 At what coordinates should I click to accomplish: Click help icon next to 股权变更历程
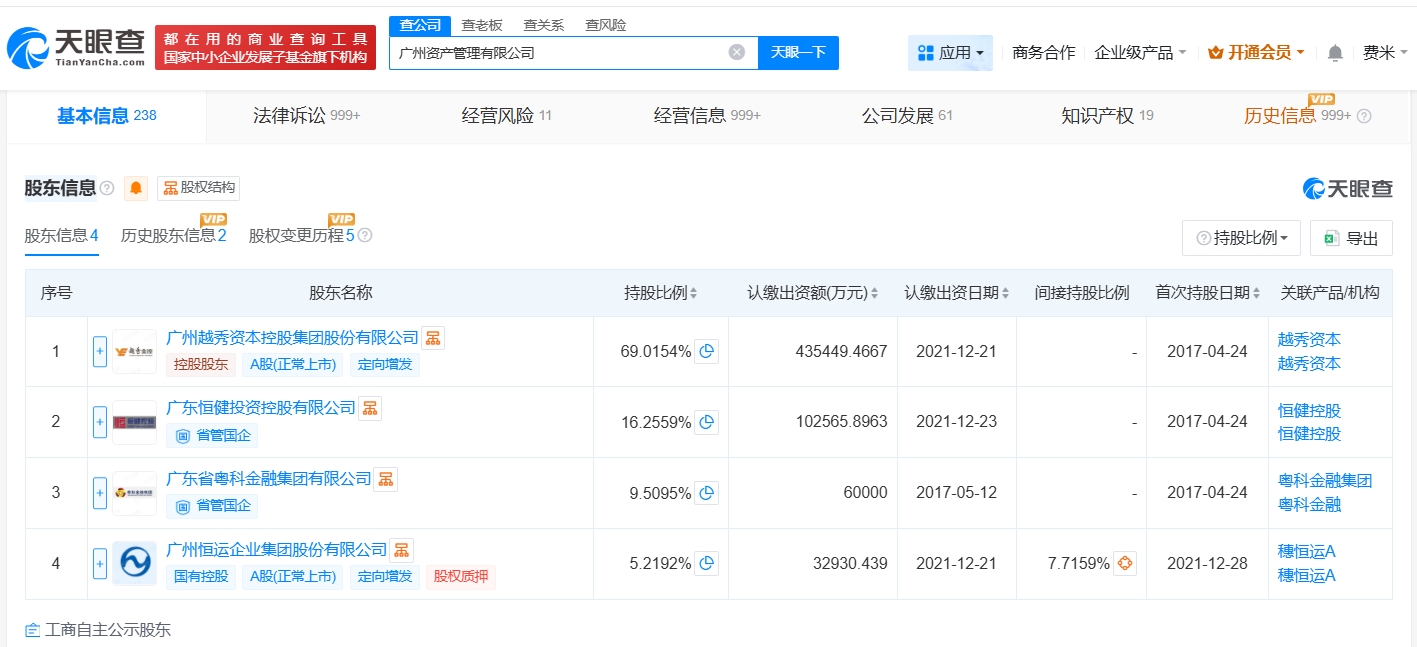coord(365,236)
